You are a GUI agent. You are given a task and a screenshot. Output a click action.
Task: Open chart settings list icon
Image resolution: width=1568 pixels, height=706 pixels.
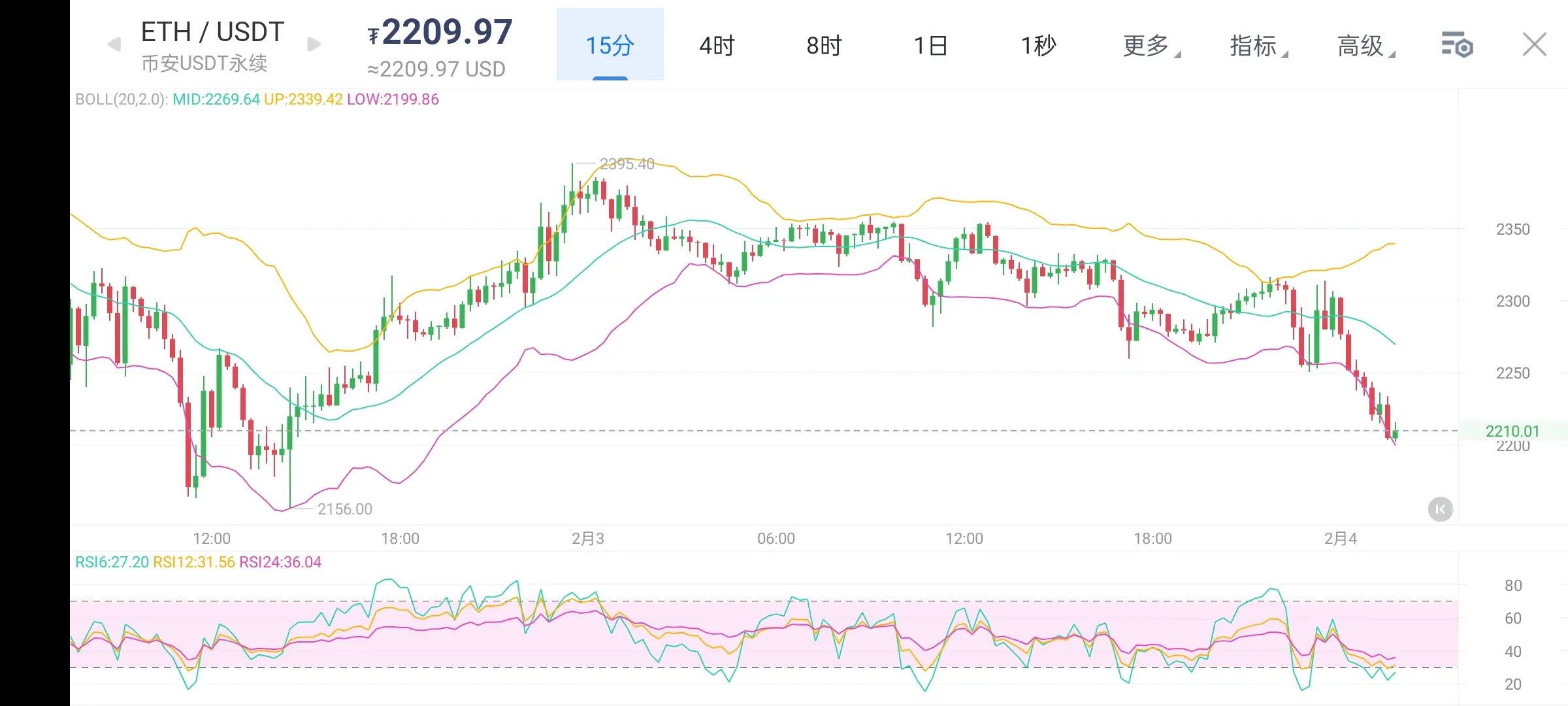(1456, 45)
